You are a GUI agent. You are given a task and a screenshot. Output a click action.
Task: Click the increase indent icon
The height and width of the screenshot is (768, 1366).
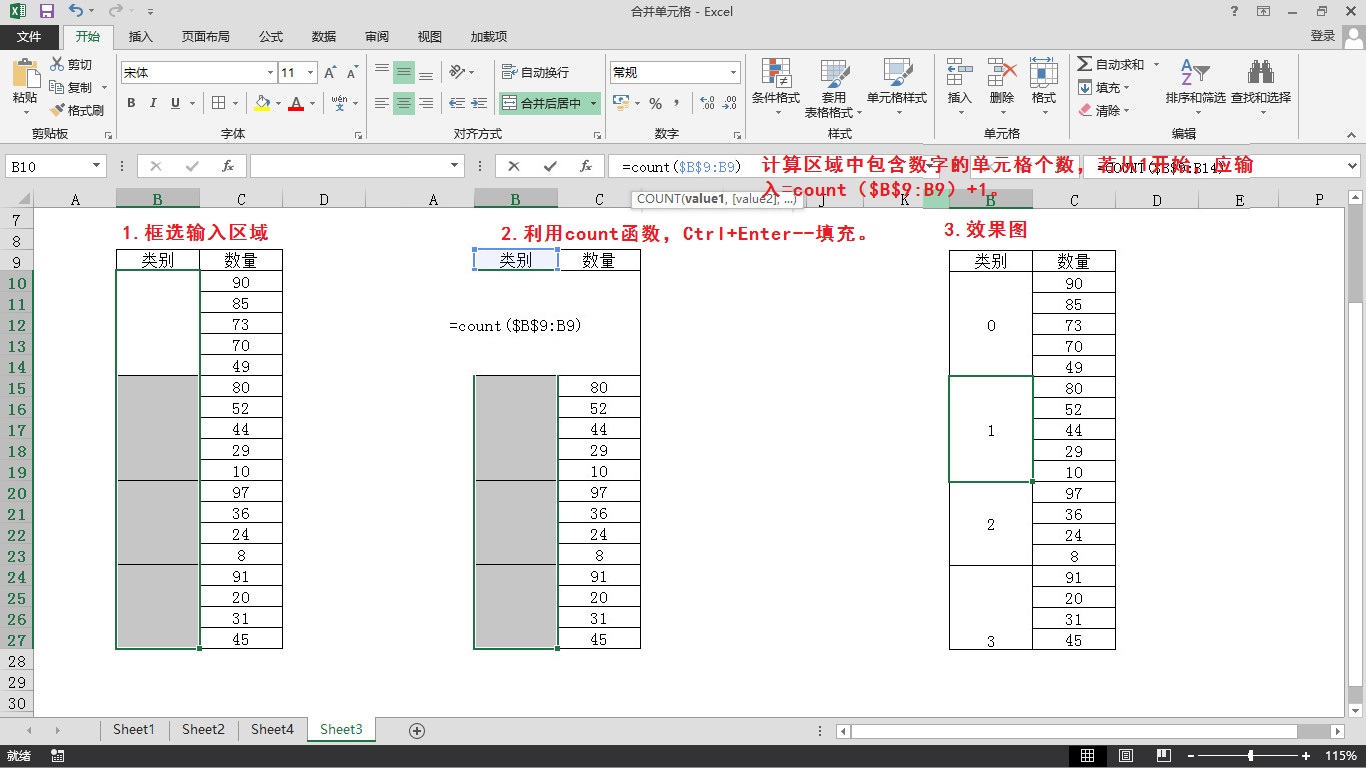pos(479,103)
